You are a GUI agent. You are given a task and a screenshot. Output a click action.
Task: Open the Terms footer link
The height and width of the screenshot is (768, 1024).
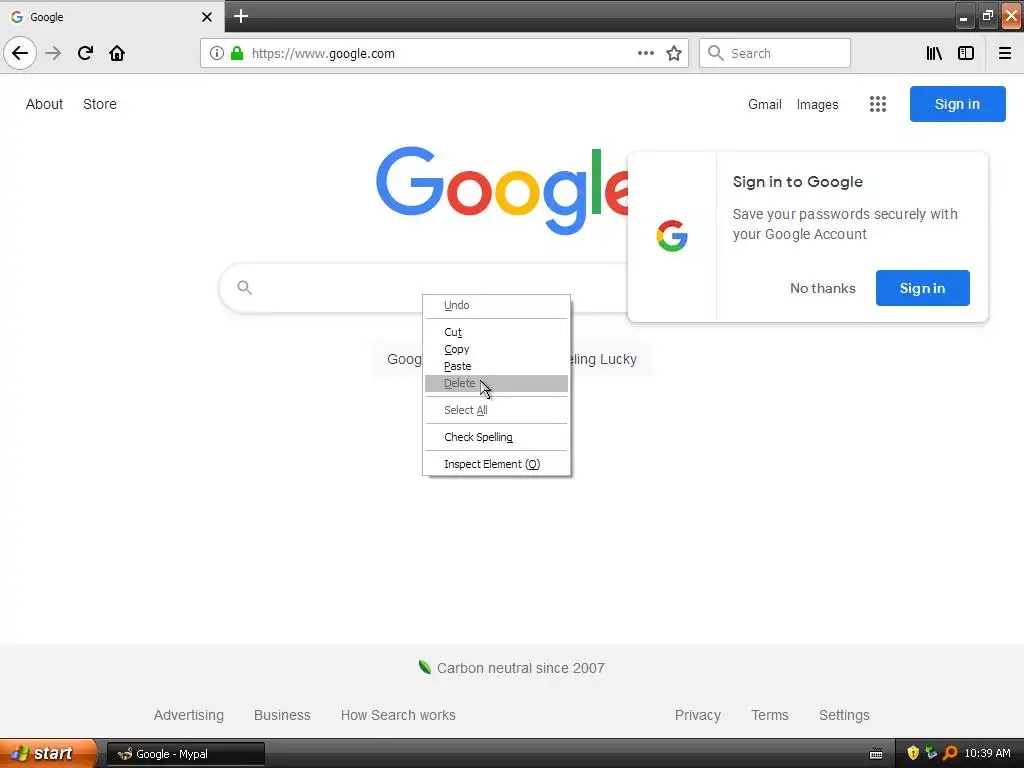point(770,715)
